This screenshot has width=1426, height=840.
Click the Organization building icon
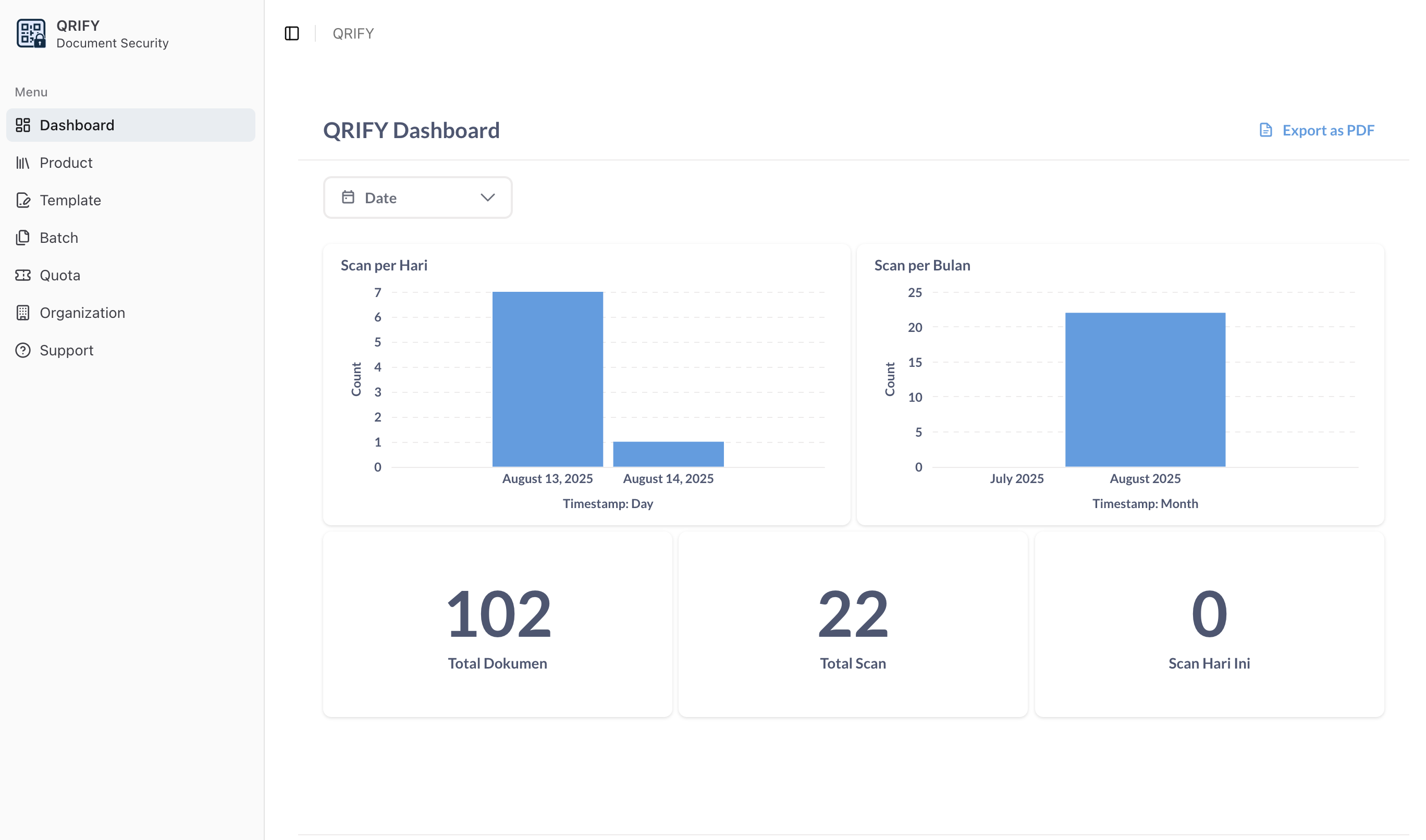(x=22, y=312)
